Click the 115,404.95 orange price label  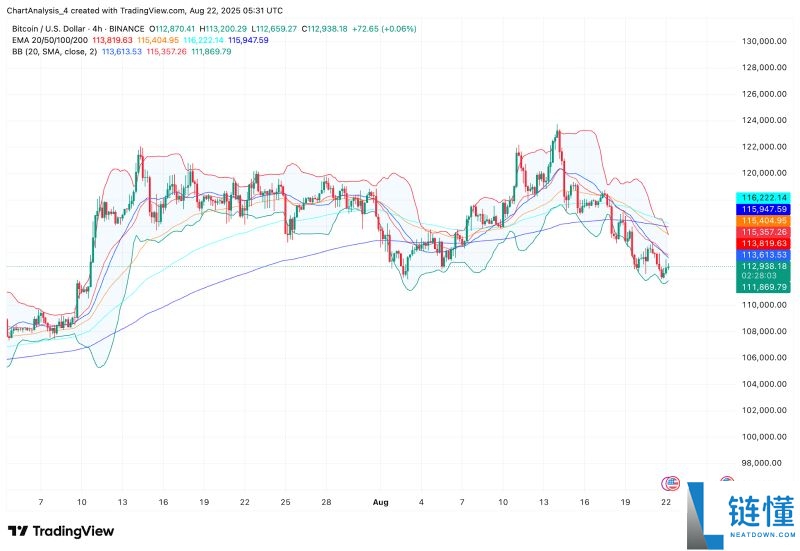click(x=763, y=220)
